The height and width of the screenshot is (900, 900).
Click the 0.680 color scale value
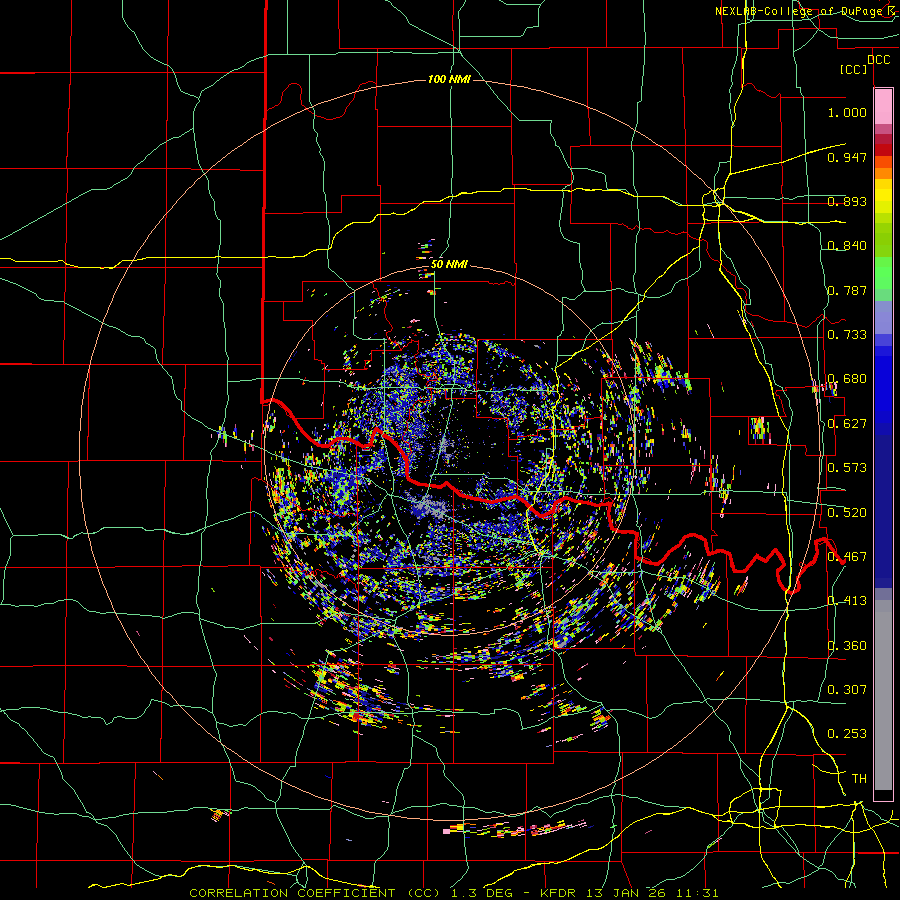coord(847,379)
